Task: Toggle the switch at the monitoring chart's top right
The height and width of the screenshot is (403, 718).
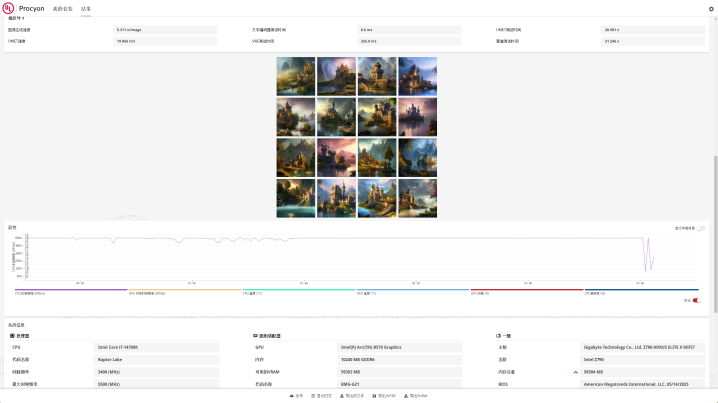Action: 701,228
